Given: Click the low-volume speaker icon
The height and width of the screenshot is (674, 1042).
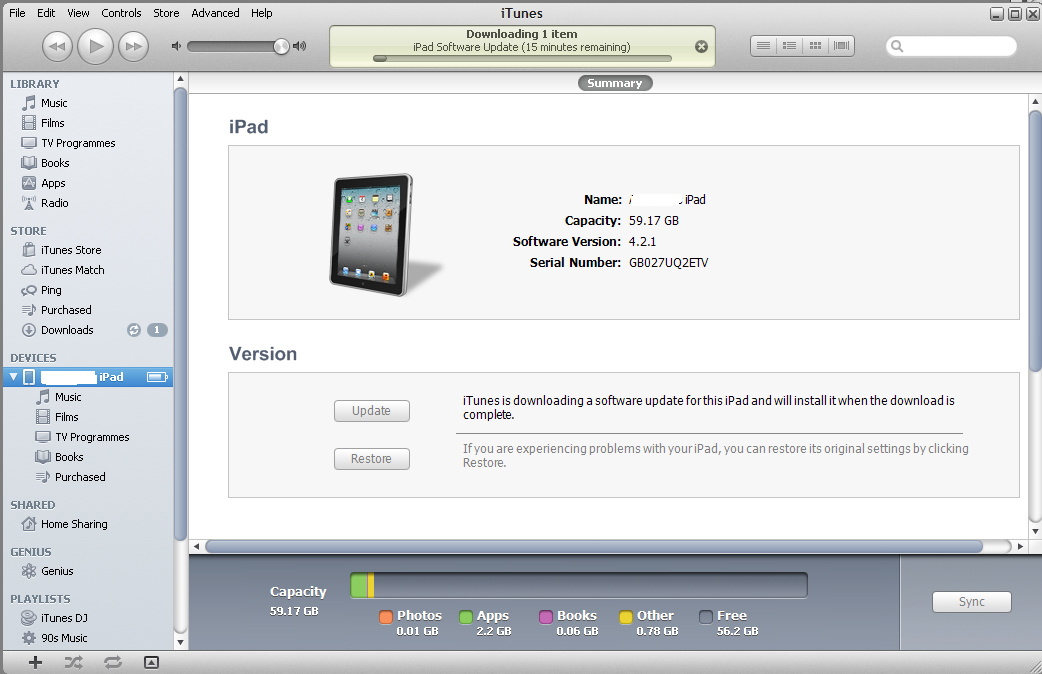Looking at the screenshot, I should pyautogui.click(x=176, y=46).
